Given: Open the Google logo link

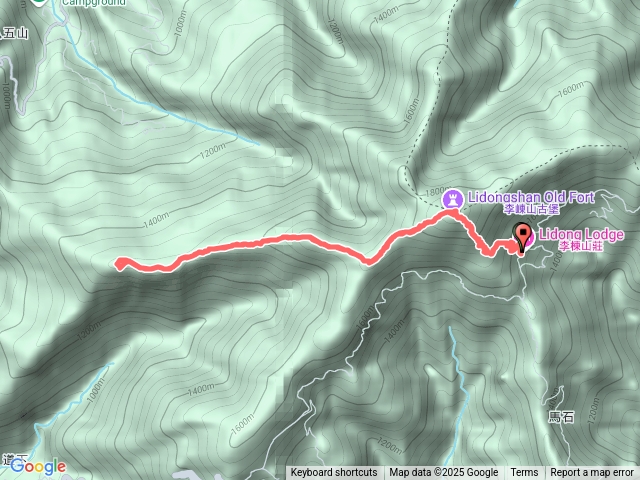Looking at the screenshot, I should 38,467.
